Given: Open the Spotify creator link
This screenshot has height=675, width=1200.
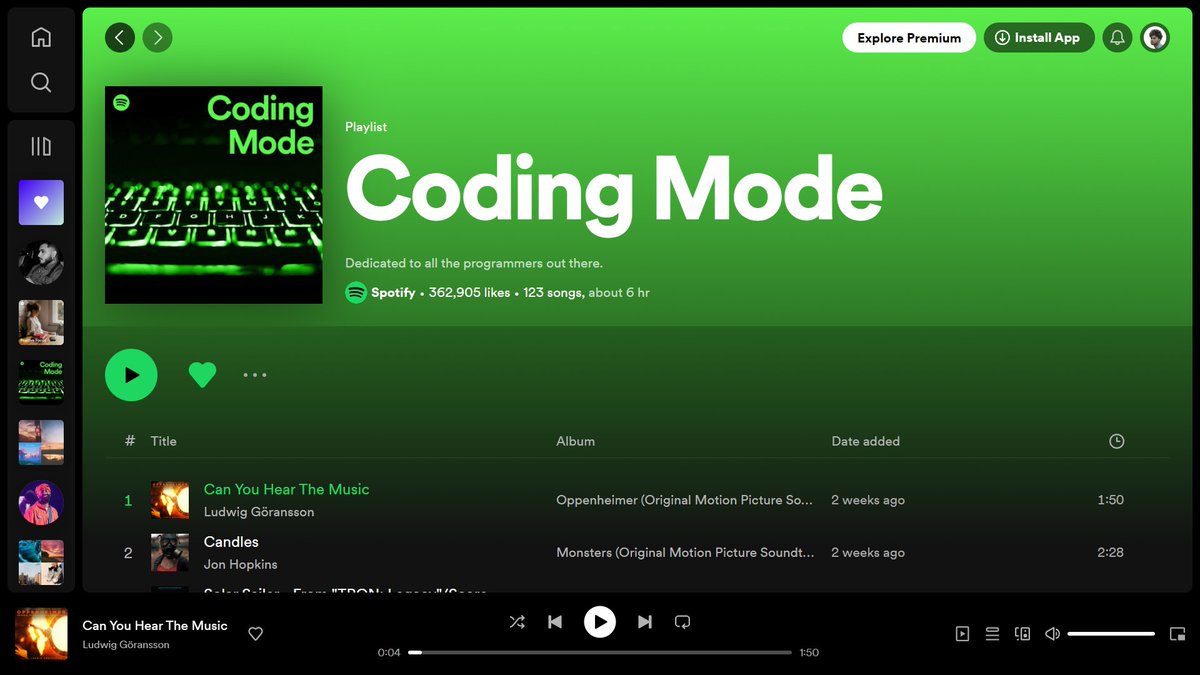Looking at the screenshot, I should point(393,293).
